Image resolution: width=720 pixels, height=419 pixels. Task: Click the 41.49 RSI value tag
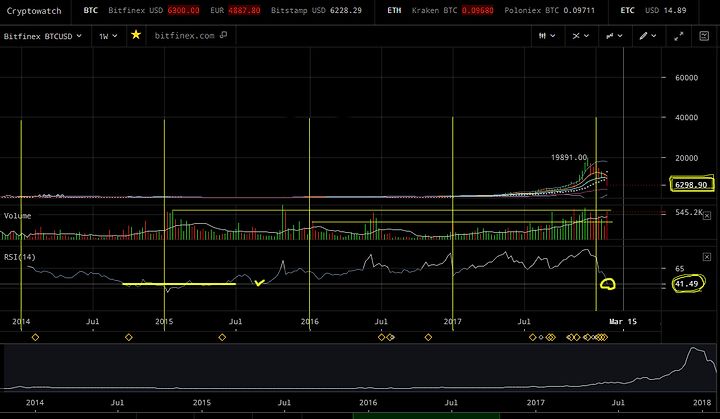tap(686, 284)
